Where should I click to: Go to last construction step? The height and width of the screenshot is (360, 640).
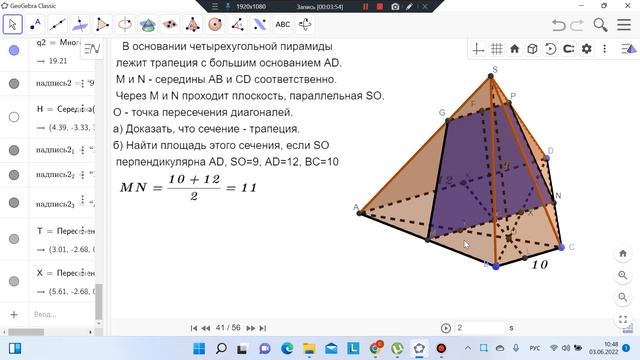(x=263, y=328)
